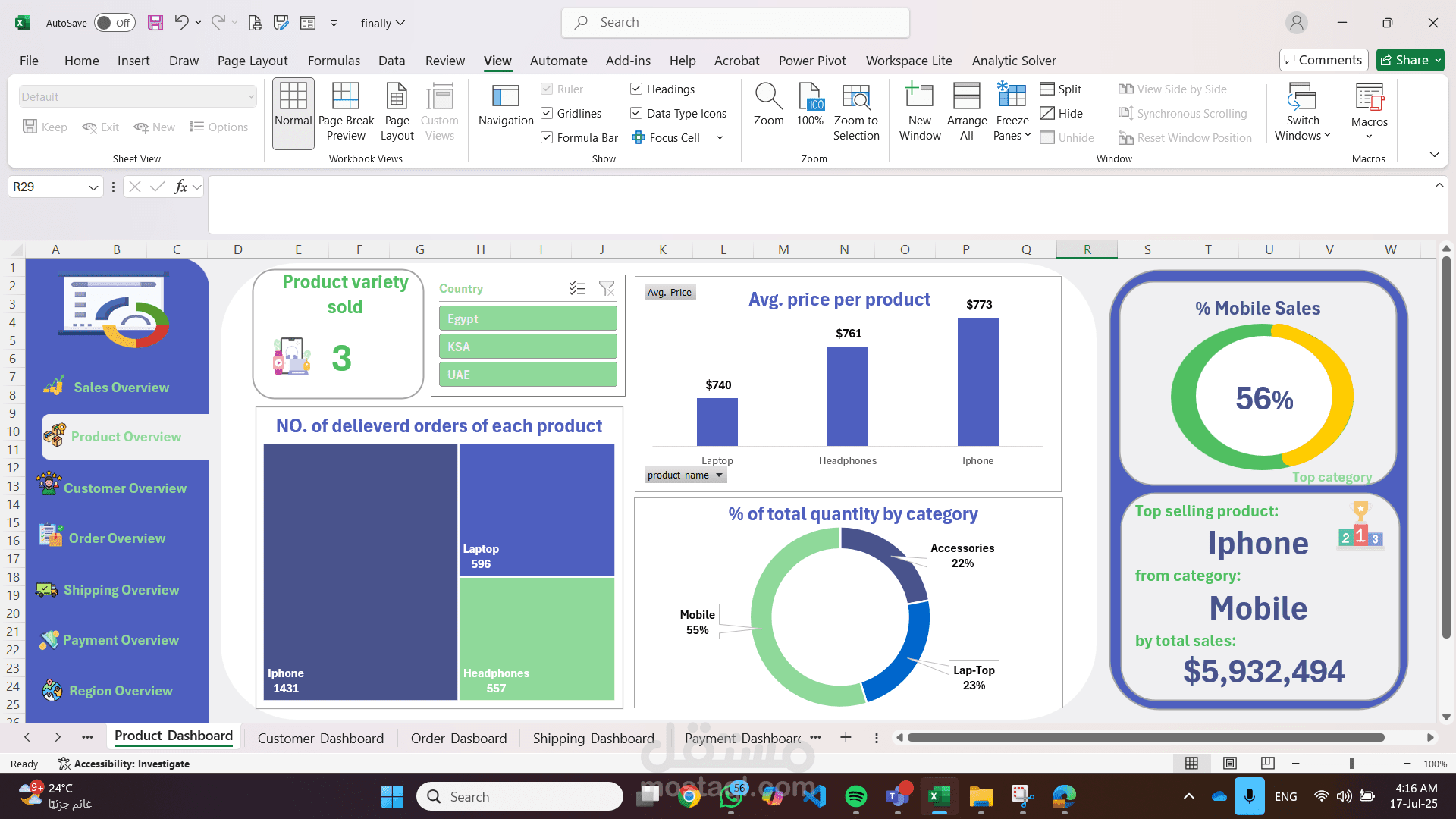Open Page Break Preview
This screenshot has height=819, width=1456.
tap(346, 113)
